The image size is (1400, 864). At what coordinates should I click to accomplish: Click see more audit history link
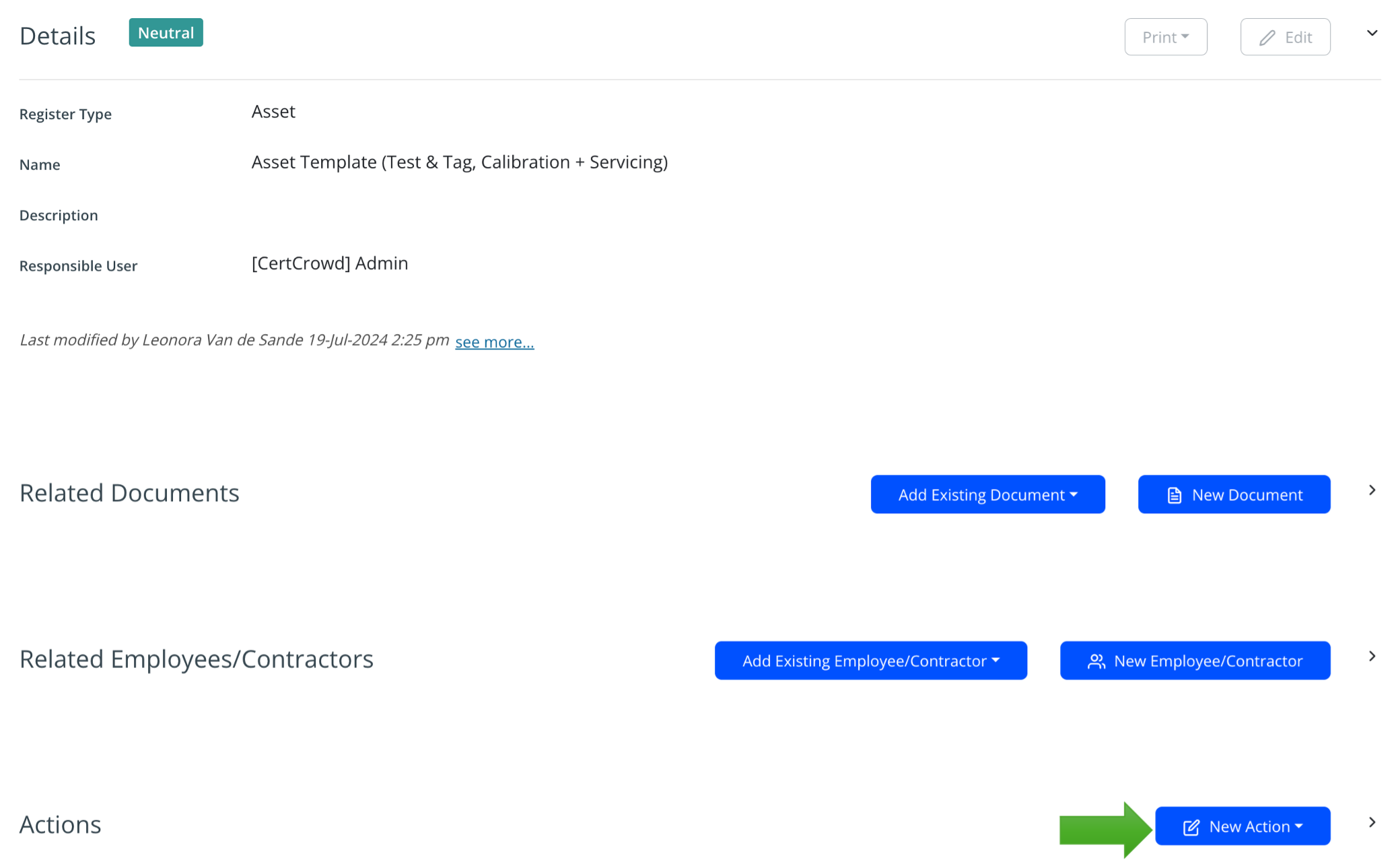[x=494, y=341]
